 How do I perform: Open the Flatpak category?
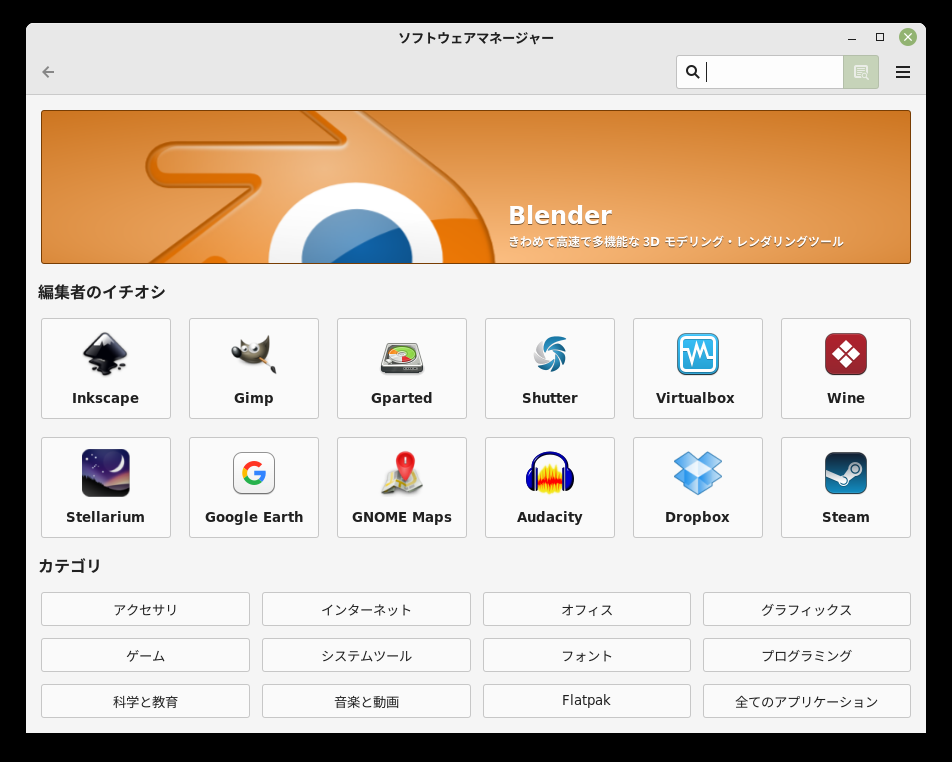coord(586,701)
